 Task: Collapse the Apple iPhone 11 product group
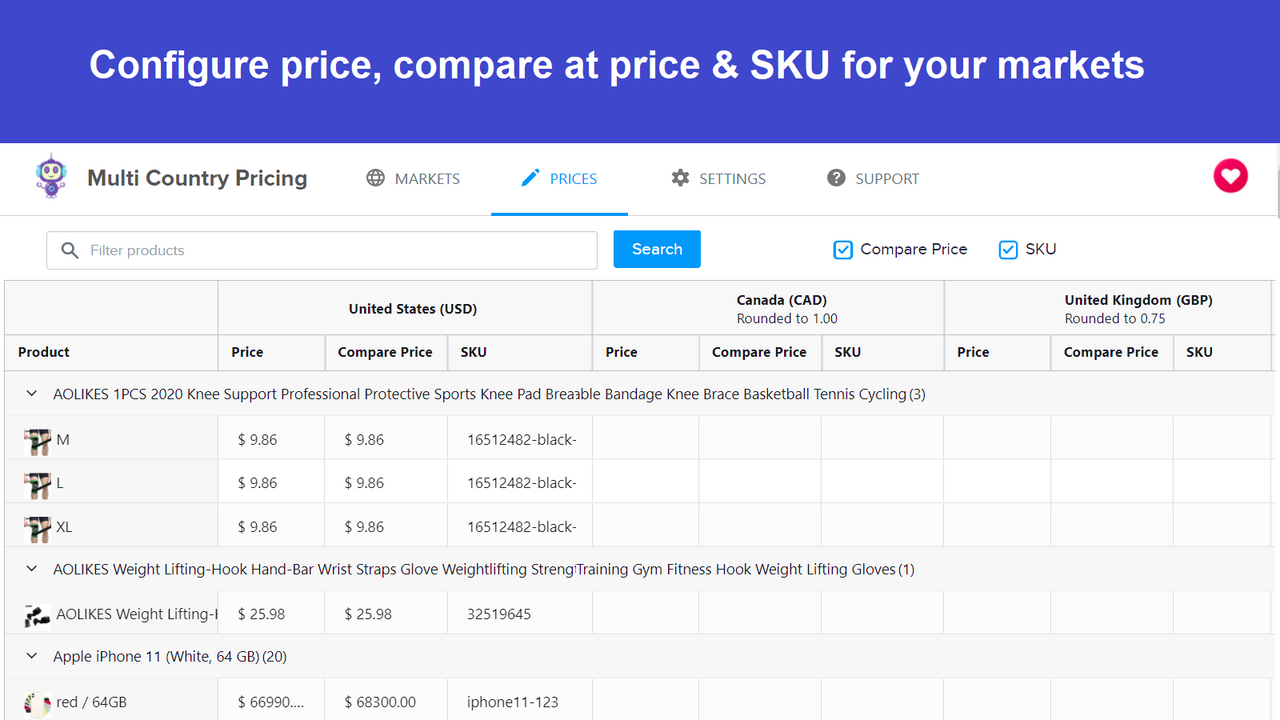pos(31,656)
